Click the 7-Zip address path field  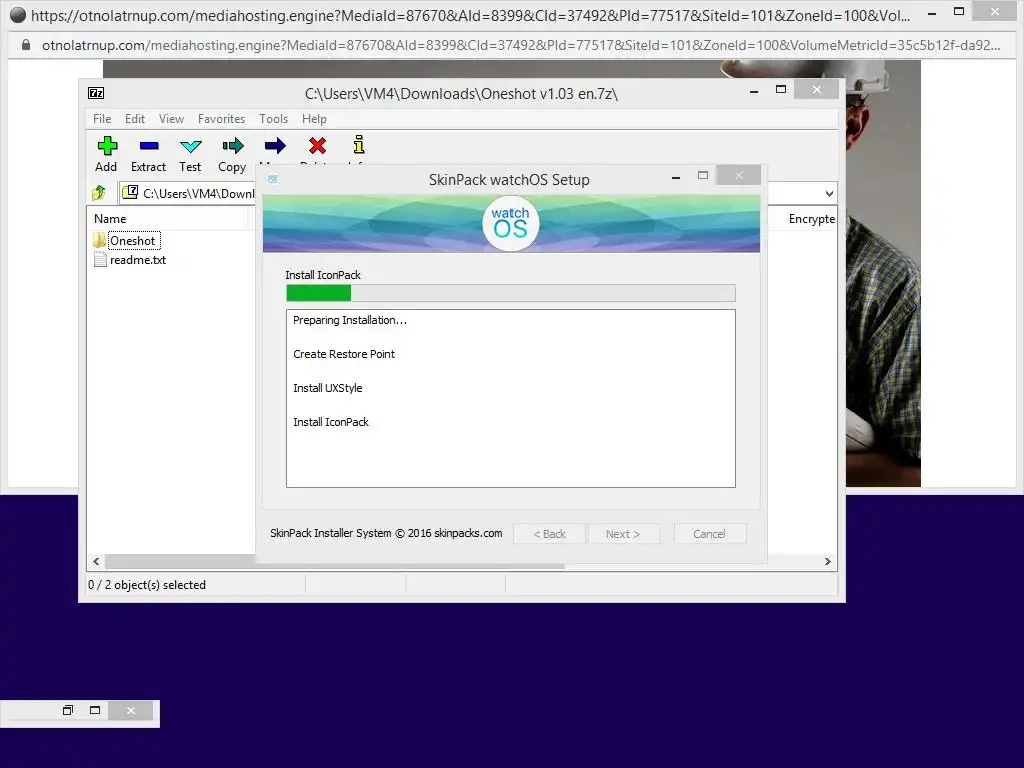pos(189,193)
